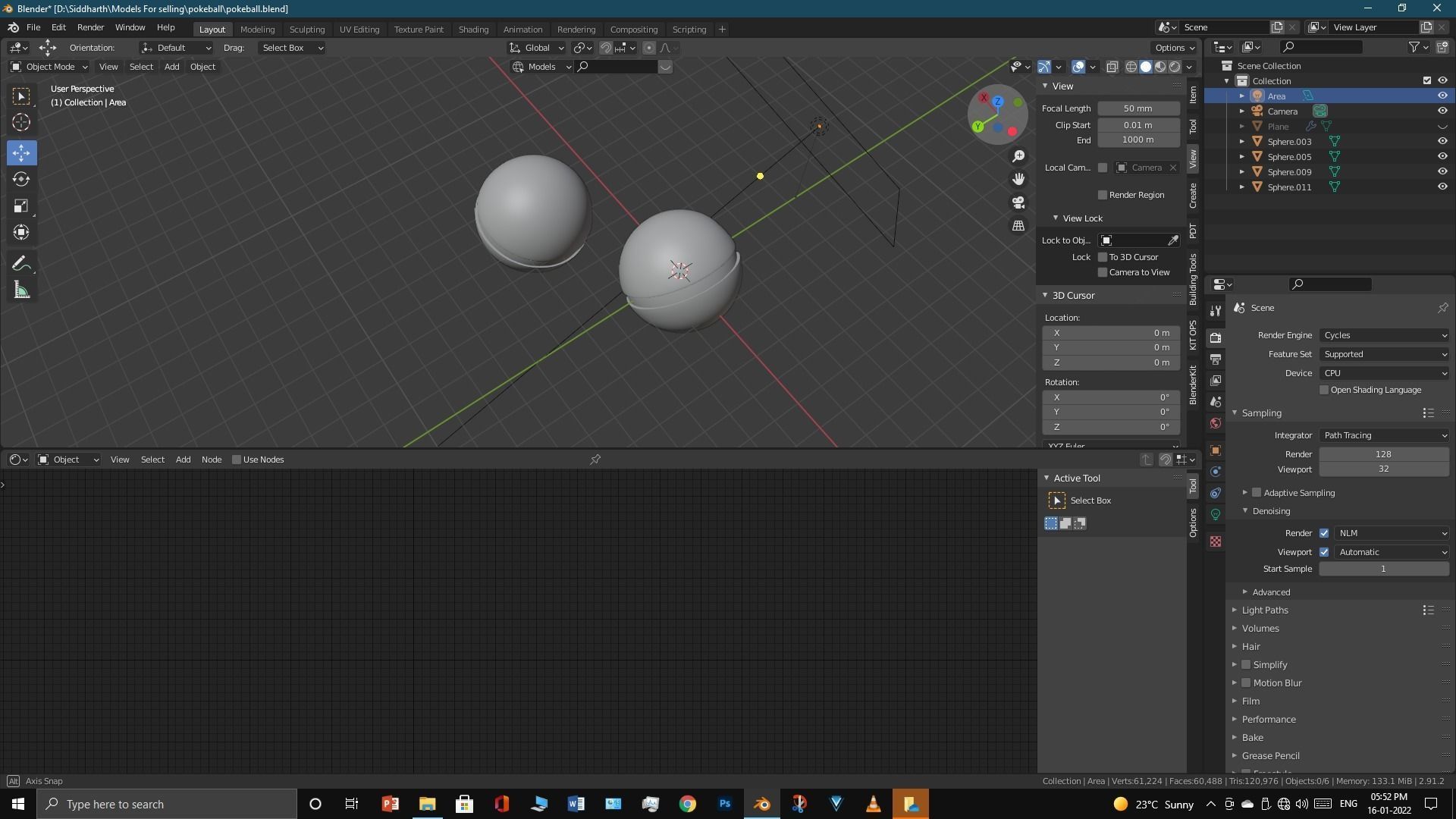Open the Add menu in 3D viewport
Image resolution: width=1456 pixels, height=819 pixels.
[x=171, y=67]
